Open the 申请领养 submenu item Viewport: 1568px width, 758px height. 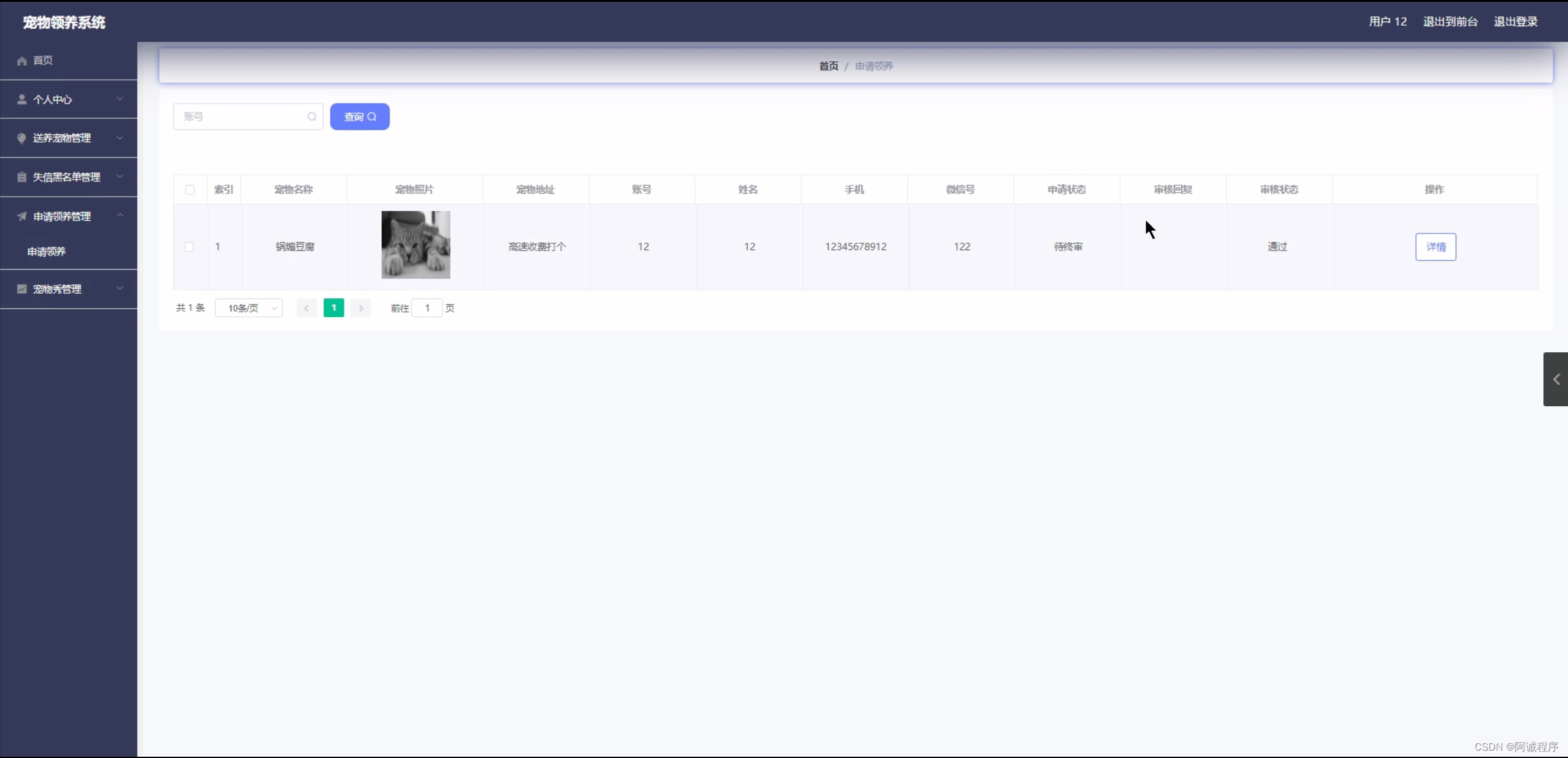point(47,252)
